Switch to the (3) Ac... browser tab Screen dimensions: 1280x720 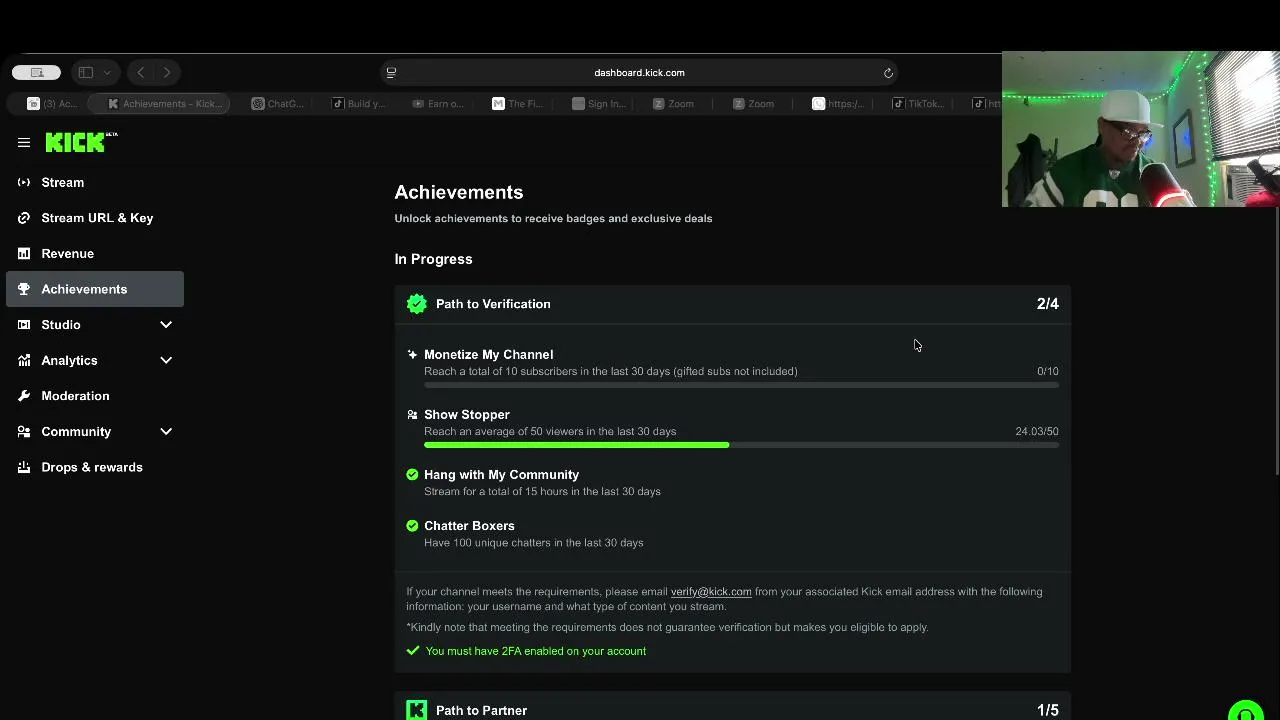53,104
